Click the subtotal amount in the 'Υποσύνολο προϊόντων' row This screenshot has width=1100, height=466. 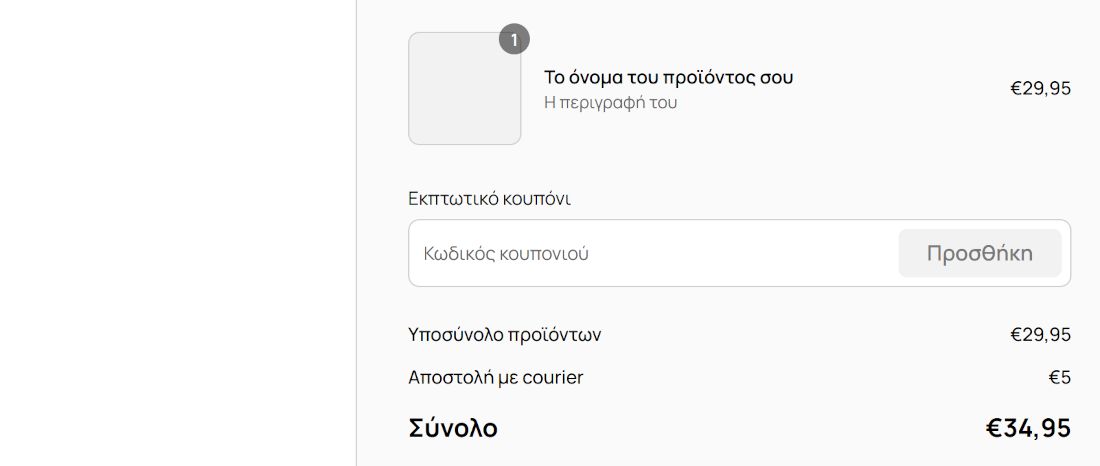[1040, 334]
